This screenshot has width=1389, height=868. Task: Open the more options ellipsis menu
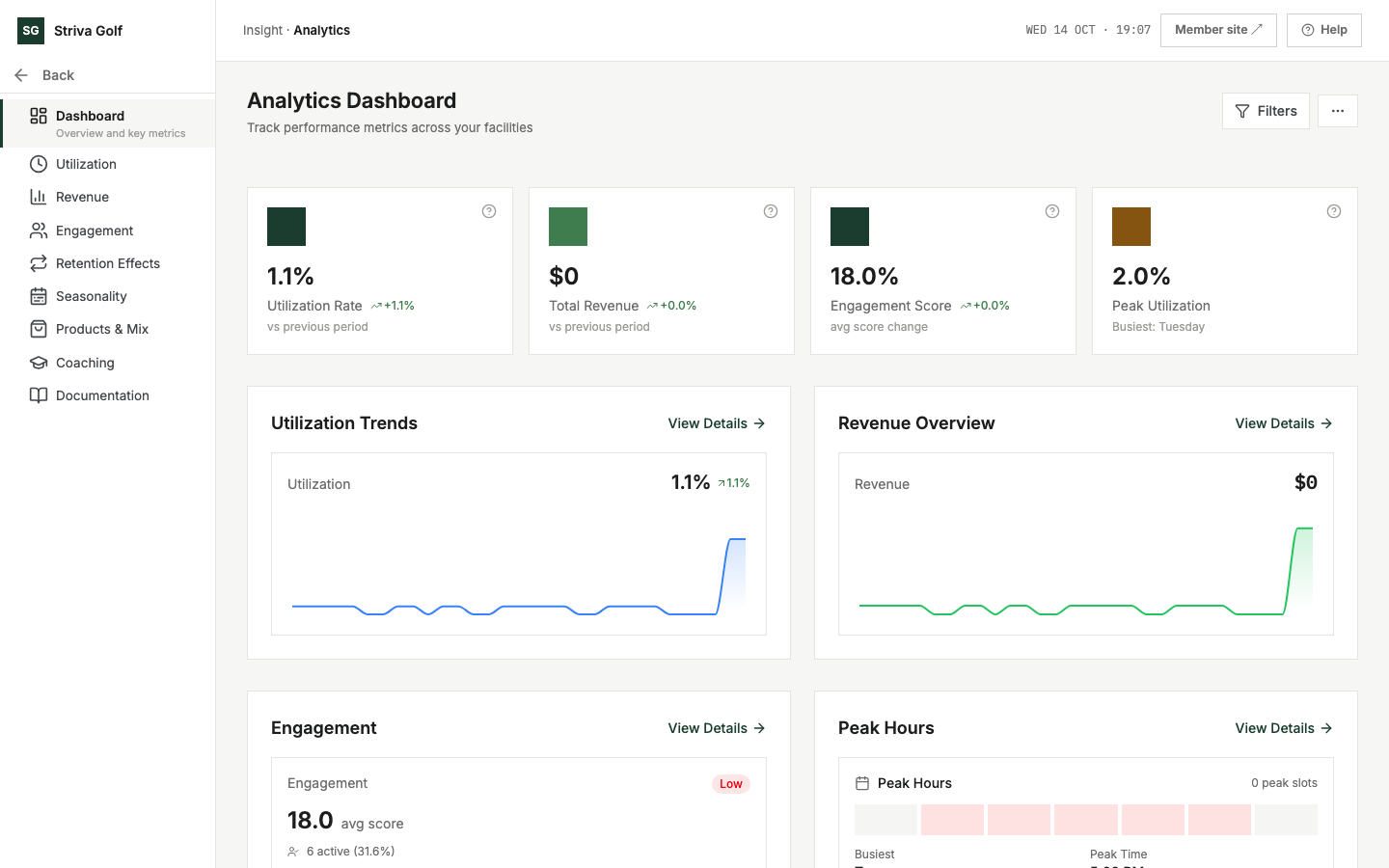point(1338,111)
